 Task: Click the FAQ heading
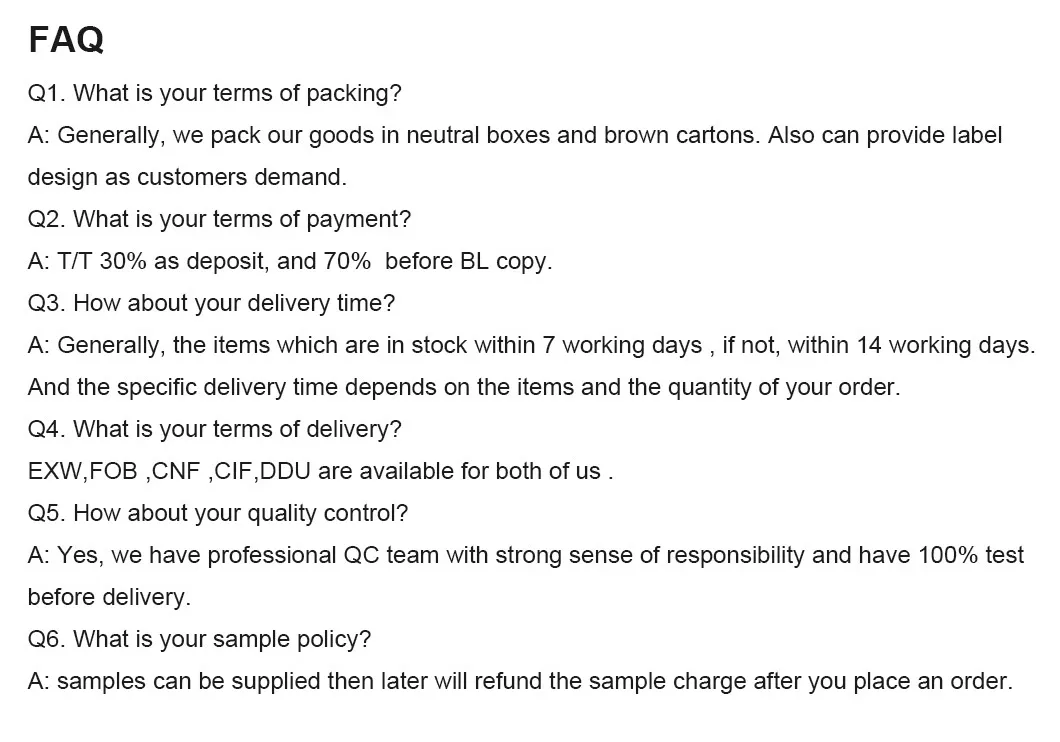[x=66, y=39]
